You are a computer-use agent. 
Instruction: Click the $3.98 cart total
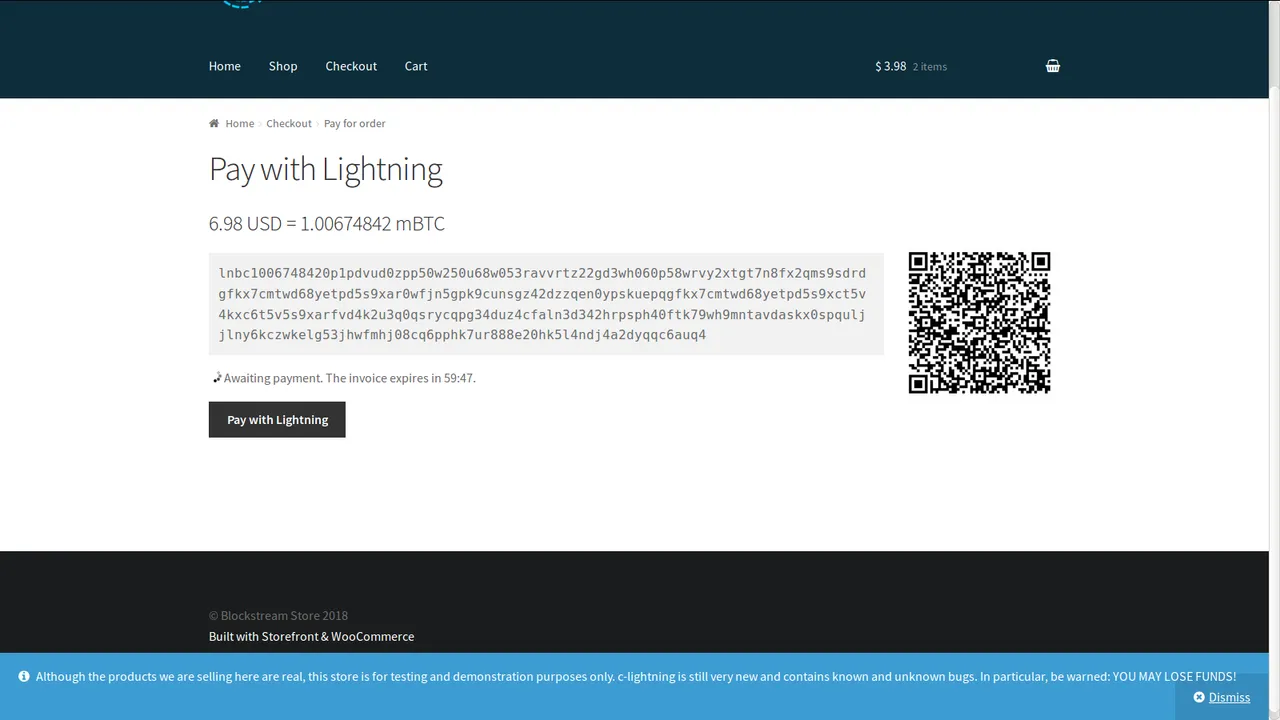(x=891, y=66)
